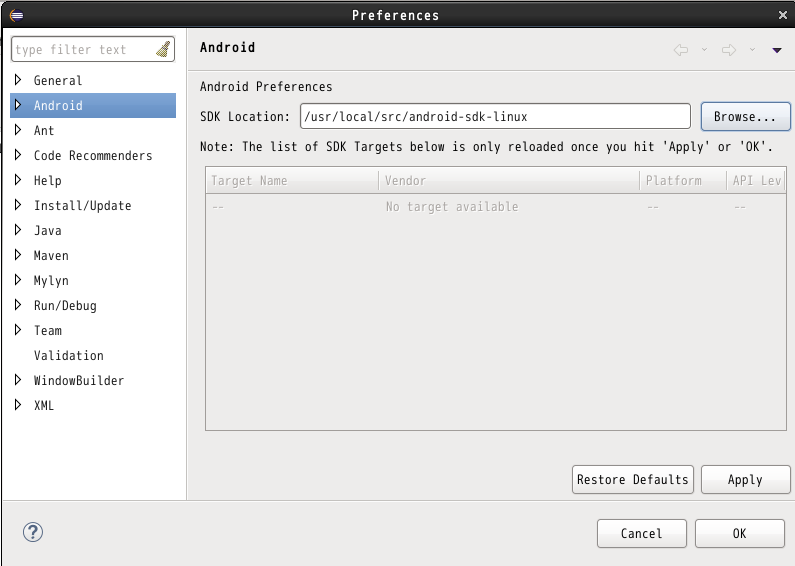Click the help question mark icon
Image resolution: width=795 pixels, height=566 pixels.
[33, 532]
